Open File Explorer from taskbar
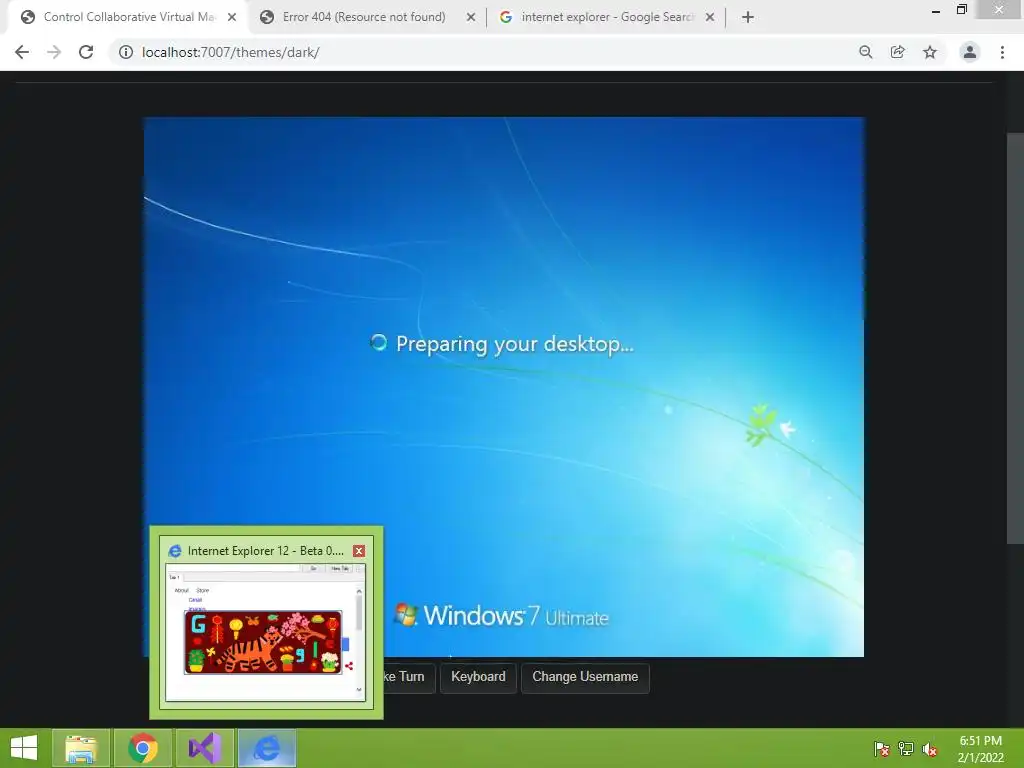Screen dimensions: 1024x768 (x=81, y=748)
